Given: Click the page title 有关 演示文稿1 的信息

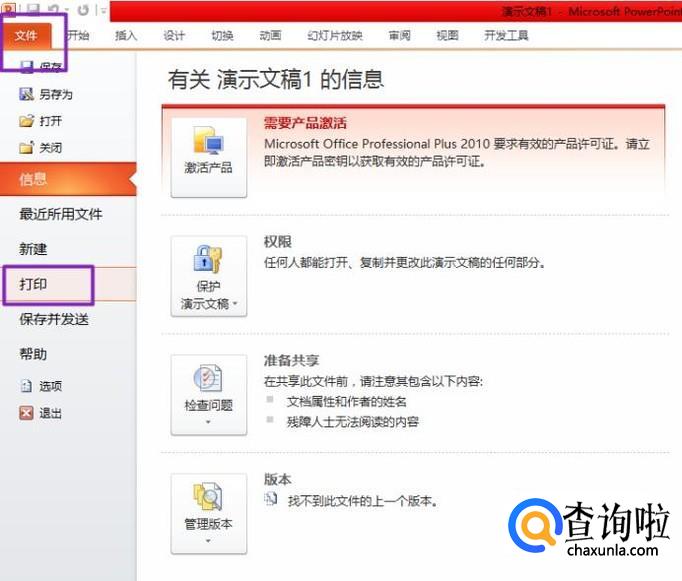Looking at the screenshot, I should click(x=276, y=80).
